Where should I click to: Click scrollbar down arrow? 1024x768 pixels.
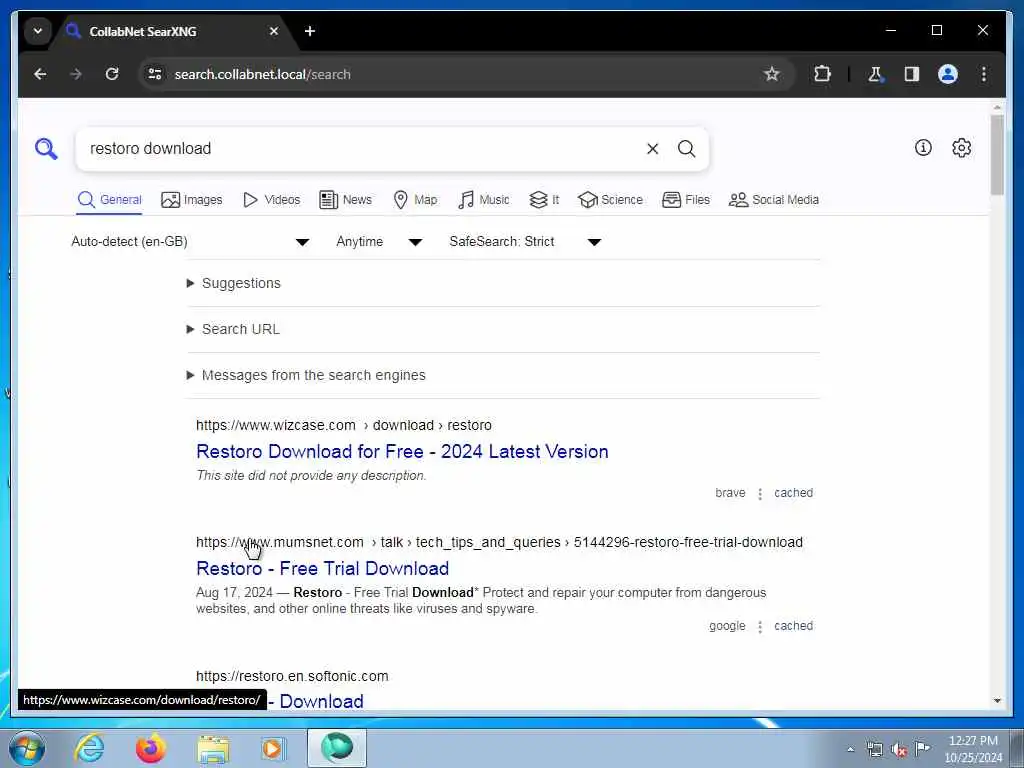[x=997, y=701]
